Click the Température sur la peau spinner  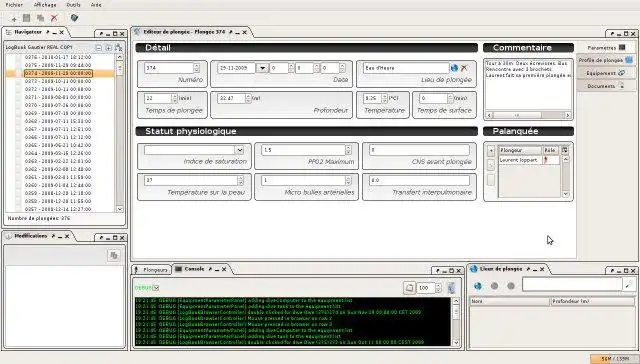(x=240, y=180)
